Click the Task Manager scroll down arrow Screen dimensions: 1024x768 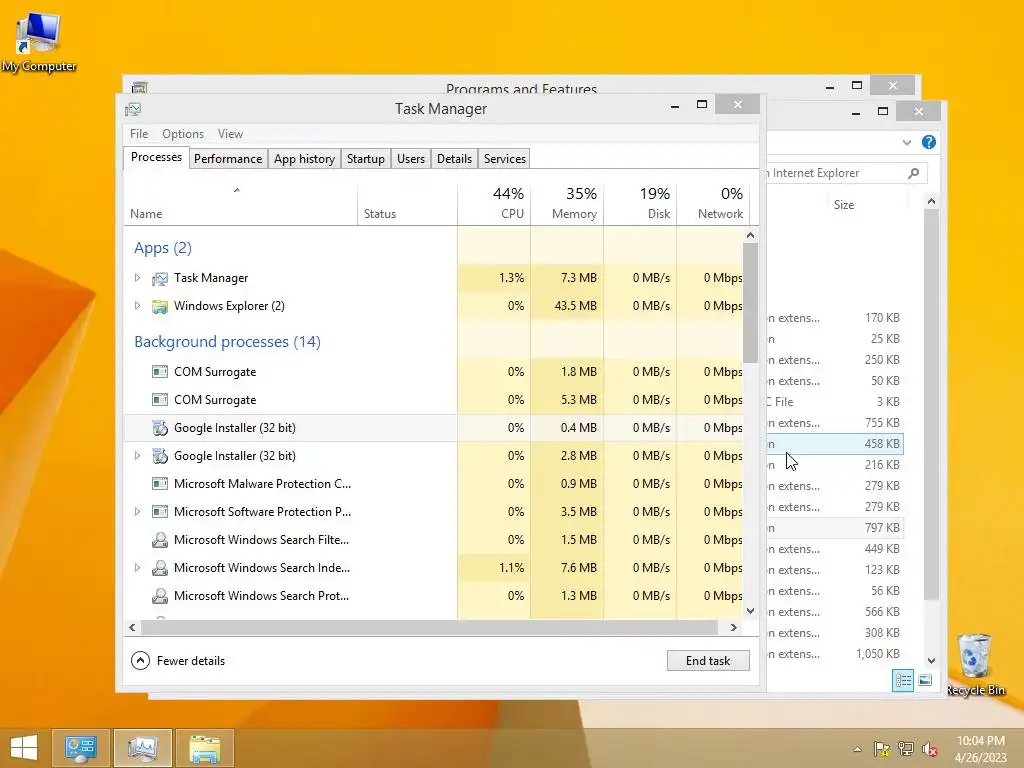(750, 611)
